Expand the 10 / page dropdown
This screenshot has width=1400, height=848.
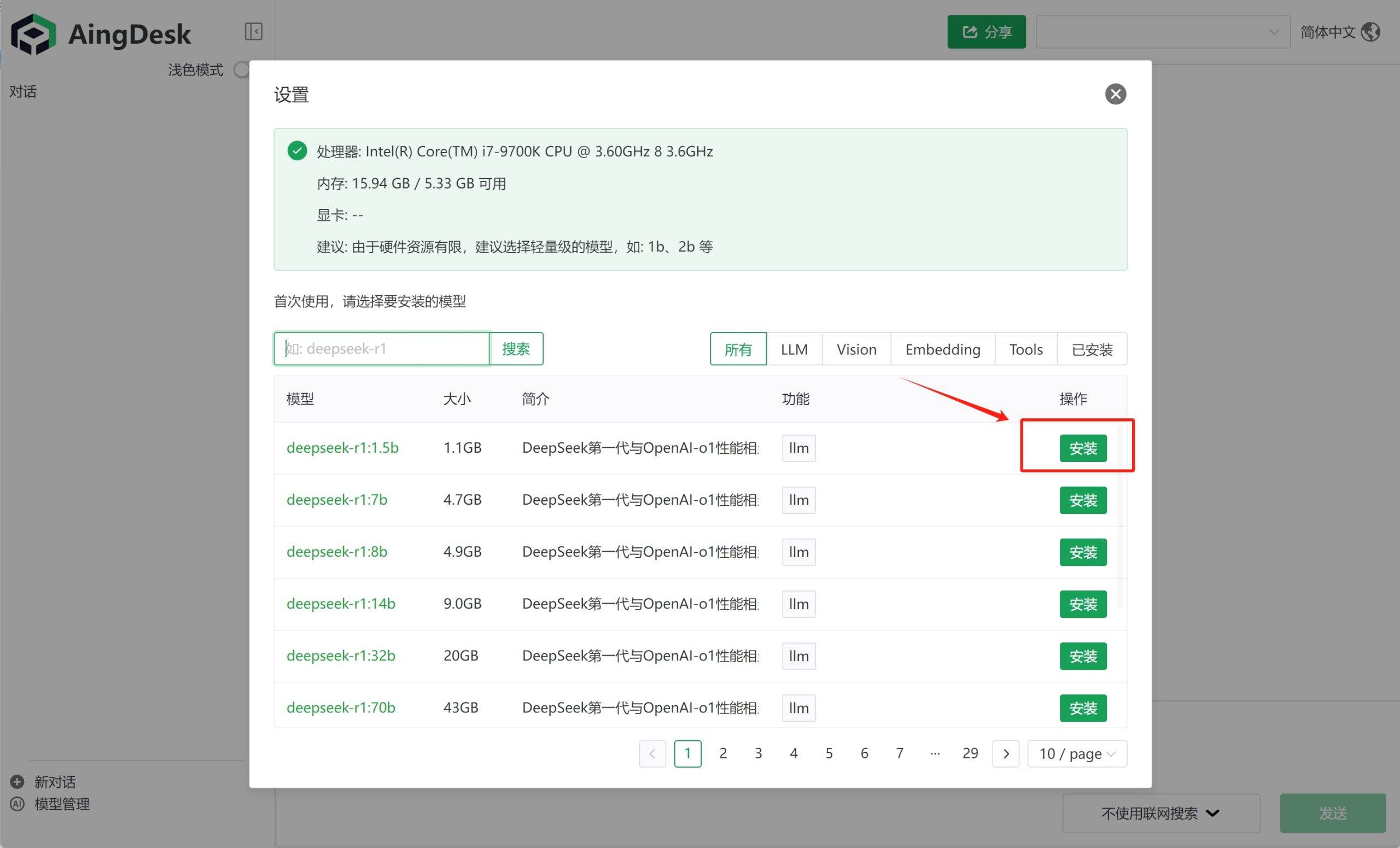point(1076,754)
